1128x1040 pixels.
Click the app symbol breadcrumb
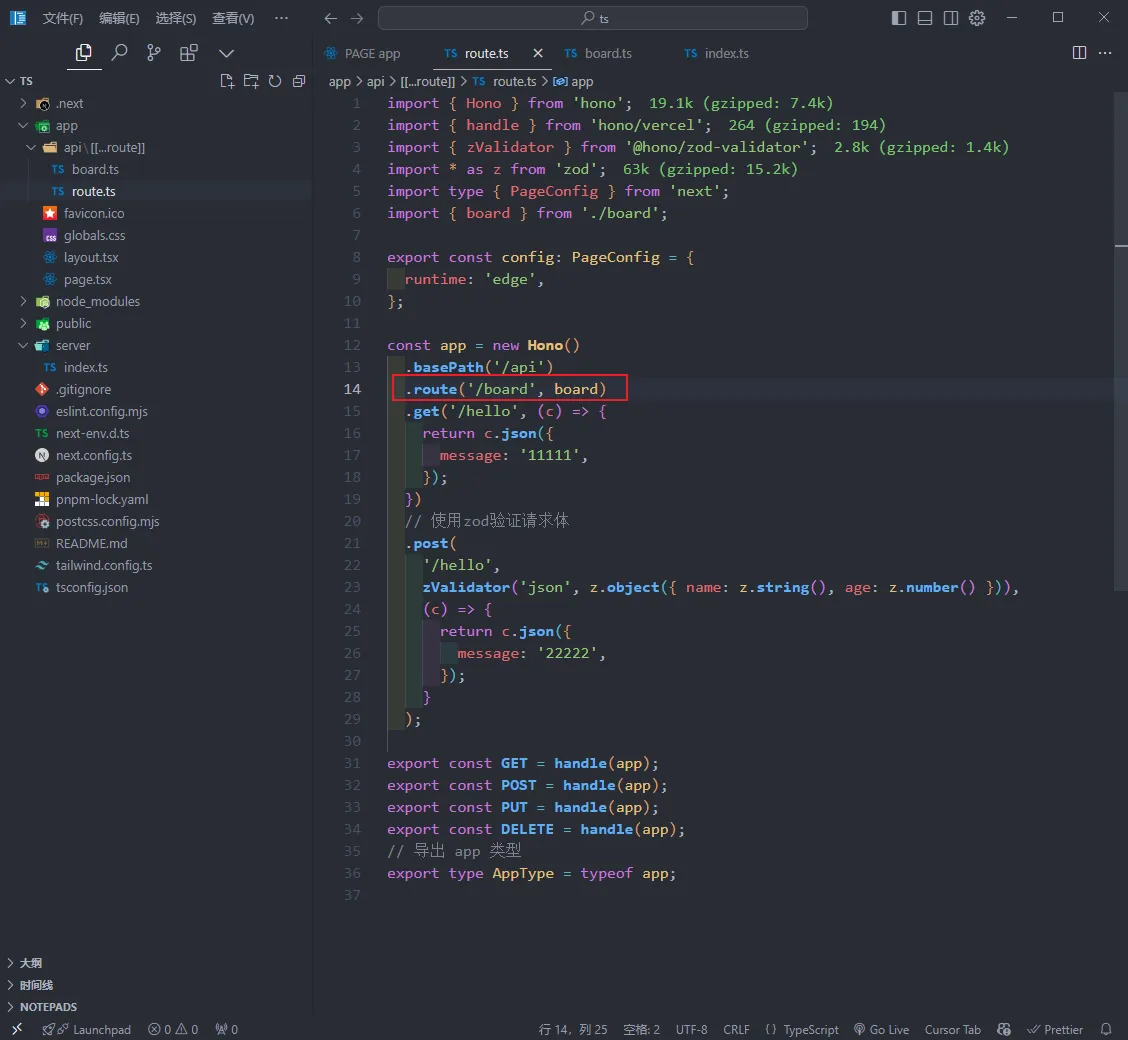(x=573, y=82)
